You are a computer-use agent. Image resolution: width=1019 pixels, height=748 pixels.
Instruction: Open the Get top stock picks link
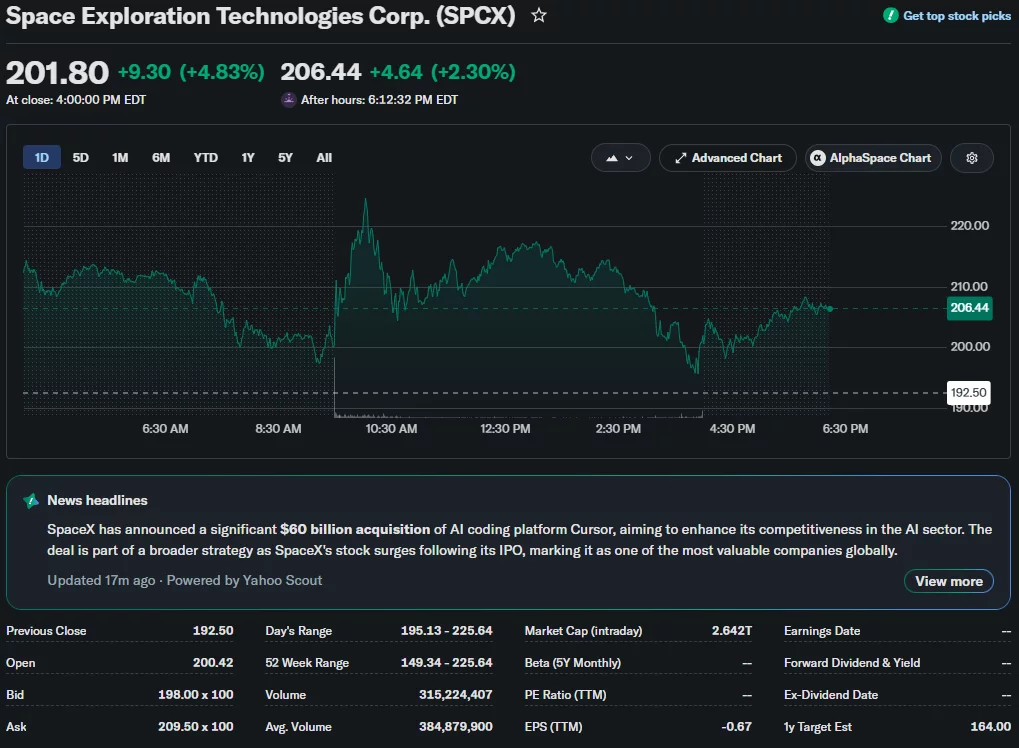click(957, 16)
